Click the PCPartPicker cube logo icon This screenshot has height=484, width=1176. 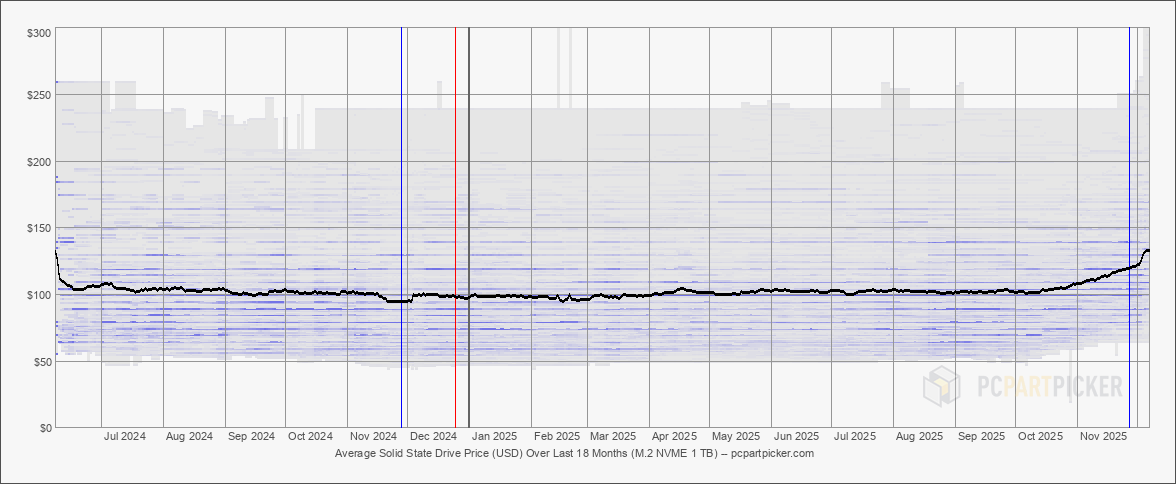click(941, 386)
